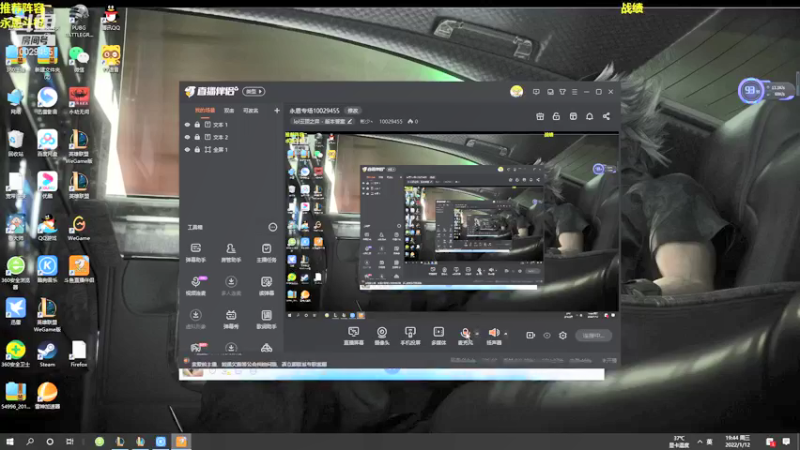Open the skin shirt icon in title bar
The height and width of the screenshot is (450, 800).
click(x=562, y=92)
